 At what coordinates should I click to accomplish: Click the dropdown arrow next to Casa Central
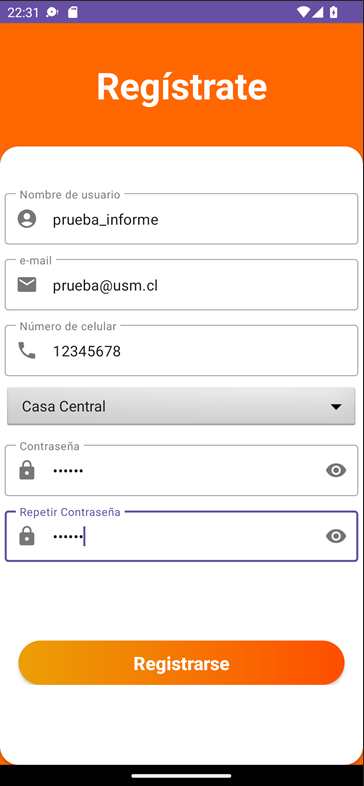pyautogui.click(x=336, y=407)
